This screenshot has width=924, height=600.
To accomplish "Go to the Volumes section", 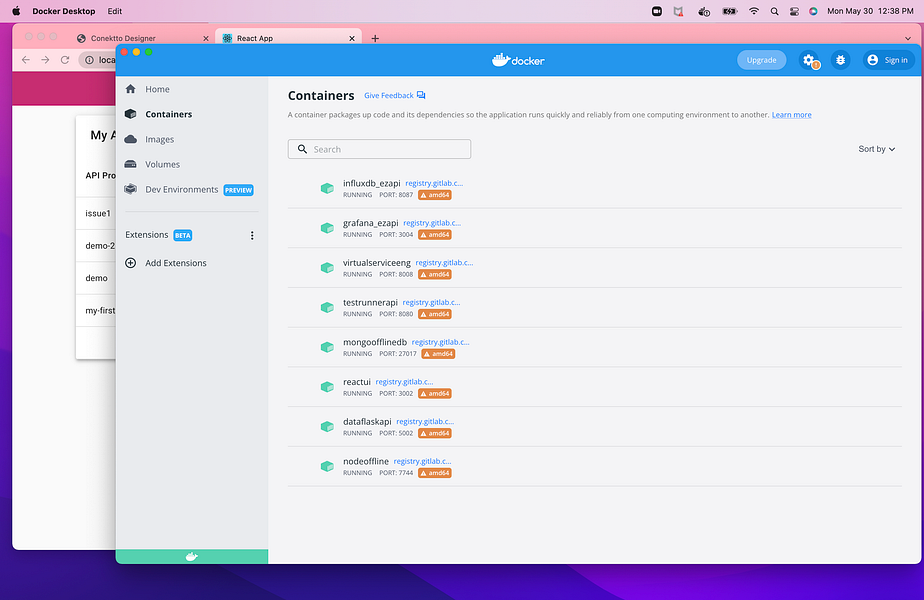I will 162,164.
